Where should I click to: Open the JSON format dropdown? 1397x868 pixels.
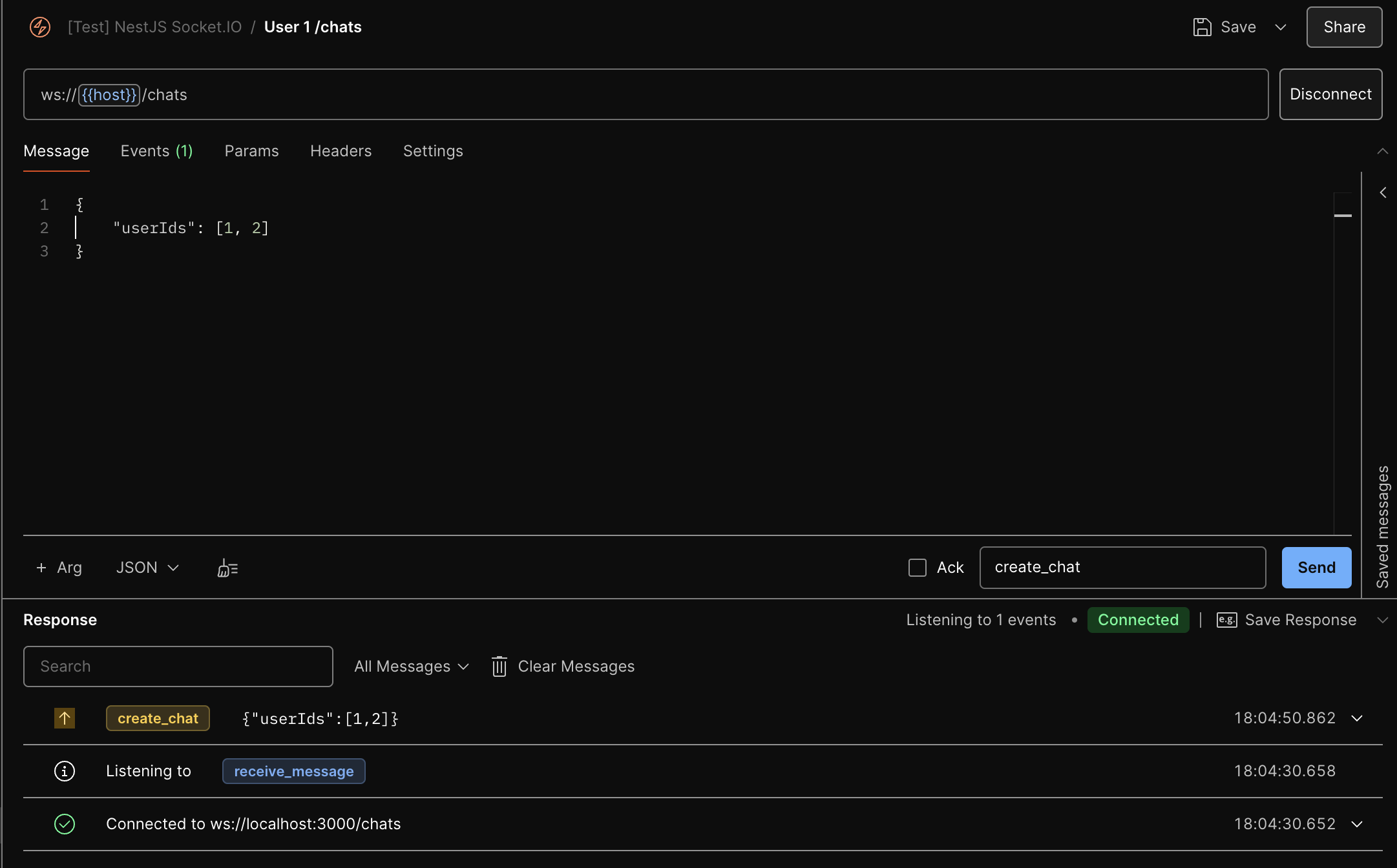147,568
